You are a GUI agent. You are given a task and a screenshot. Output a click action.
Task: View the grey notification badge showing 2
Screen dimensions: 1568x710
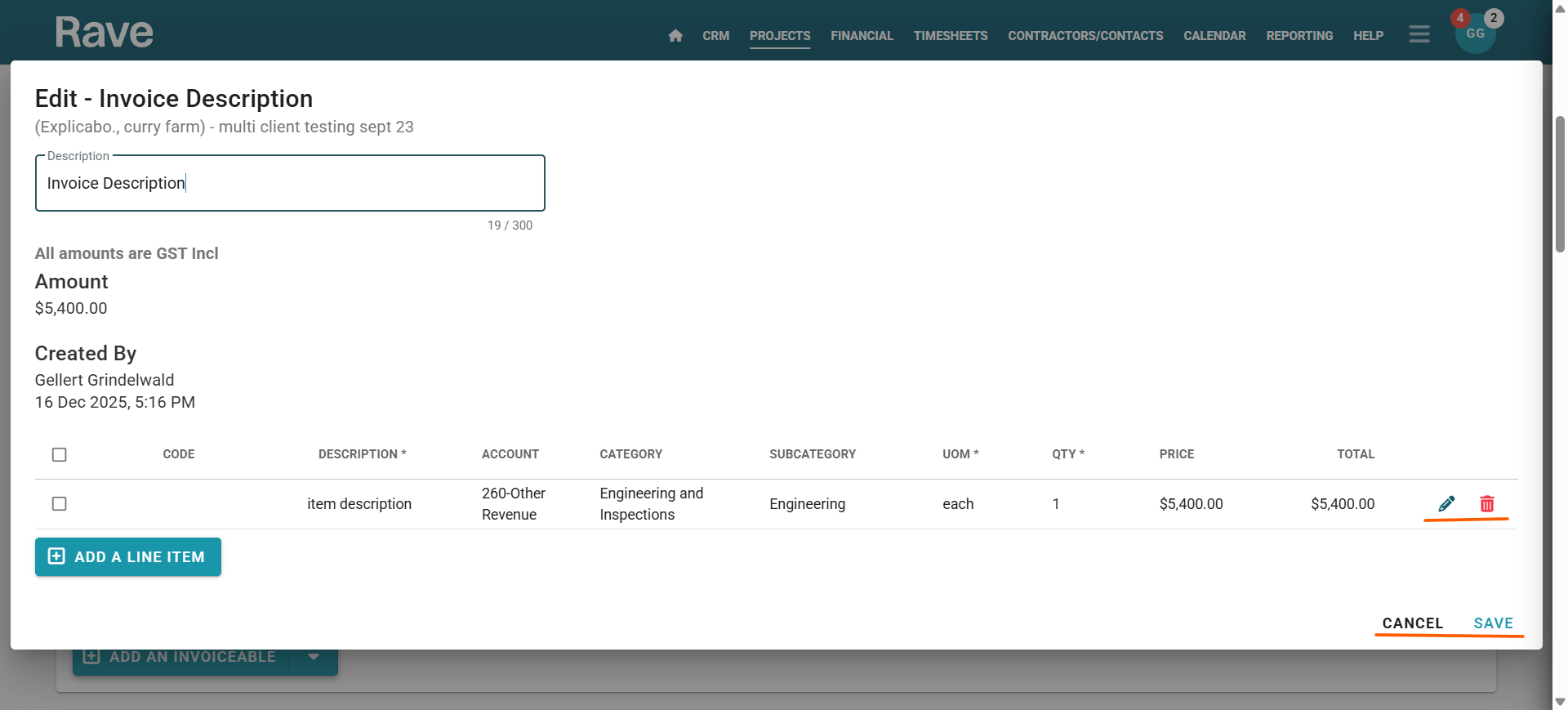[x=1494, y=18]
